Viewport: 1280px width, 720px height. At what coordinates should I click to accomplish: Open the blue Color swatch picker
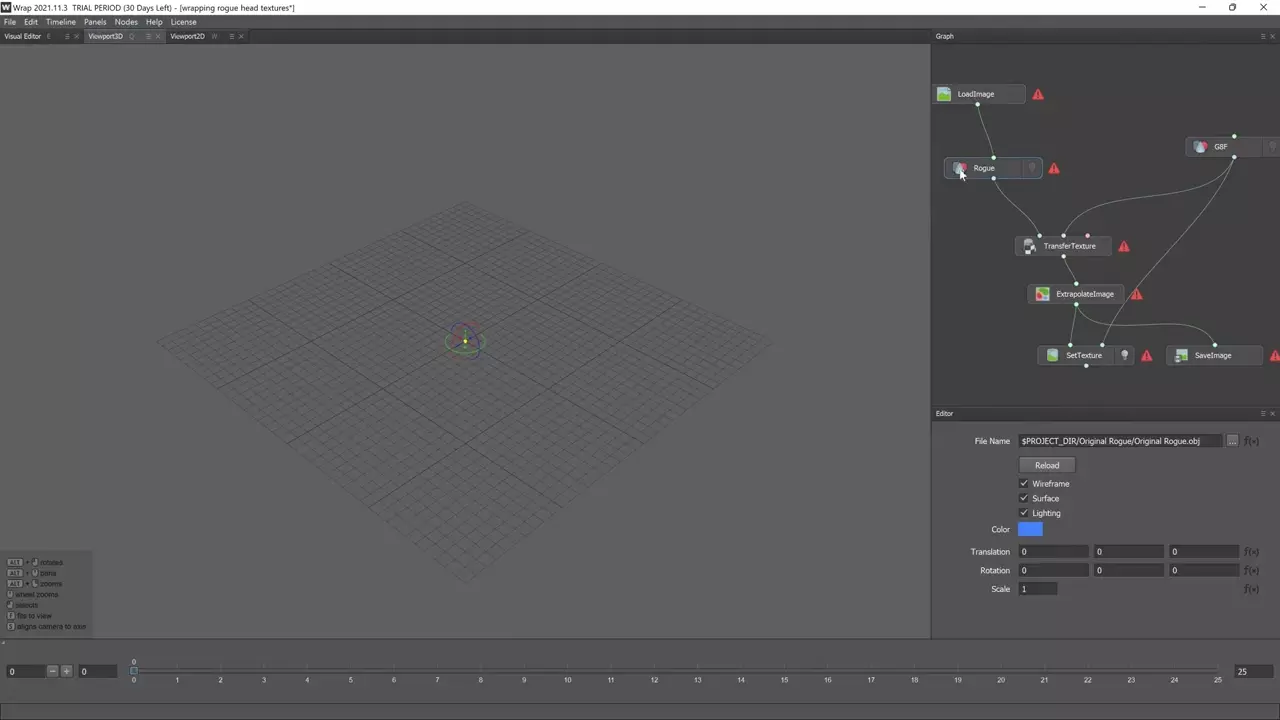(x=1030, y=529)
